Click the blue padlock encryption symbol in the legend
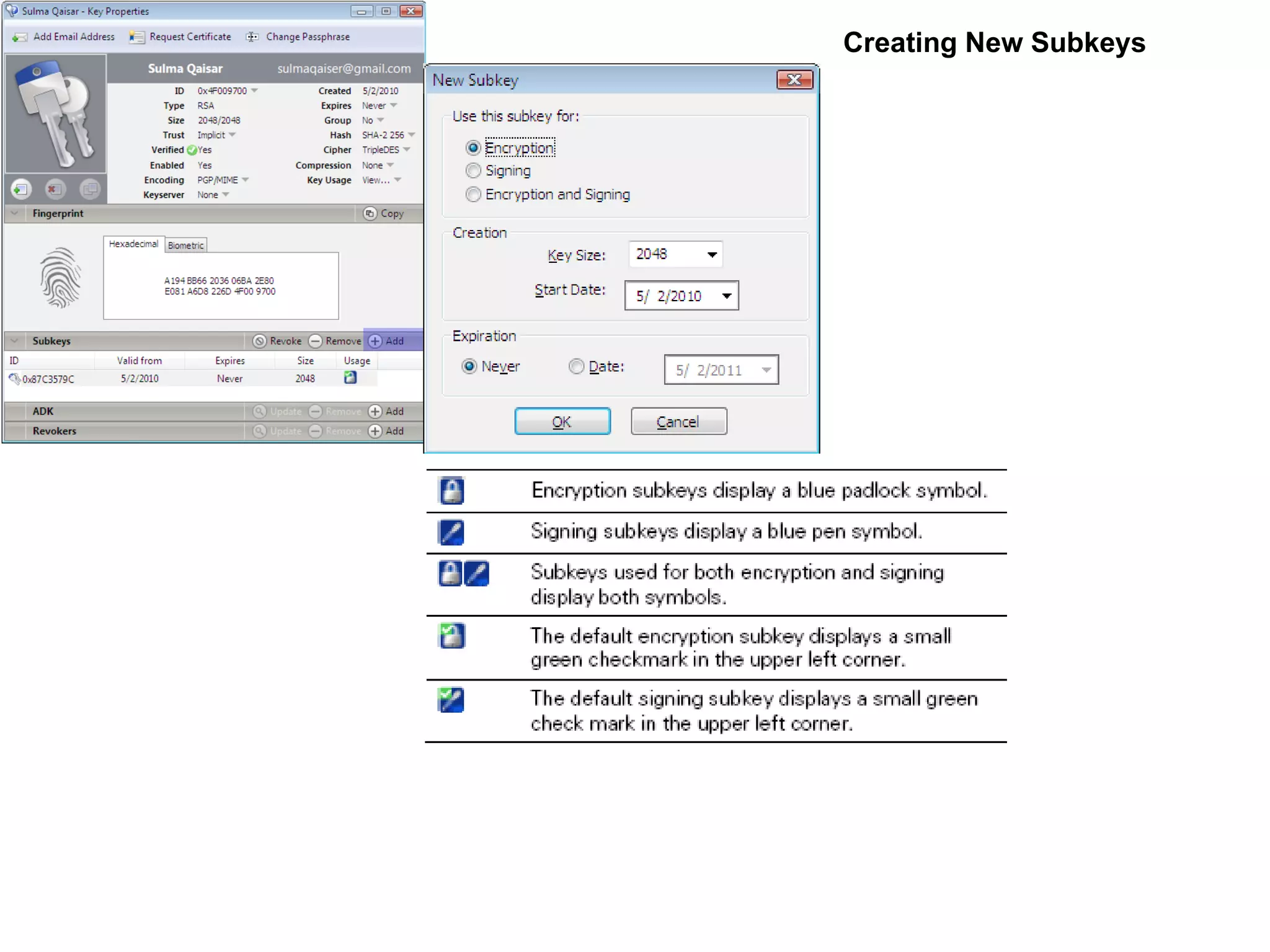This screenshot has height=952, width=1270. pos(452,490)
